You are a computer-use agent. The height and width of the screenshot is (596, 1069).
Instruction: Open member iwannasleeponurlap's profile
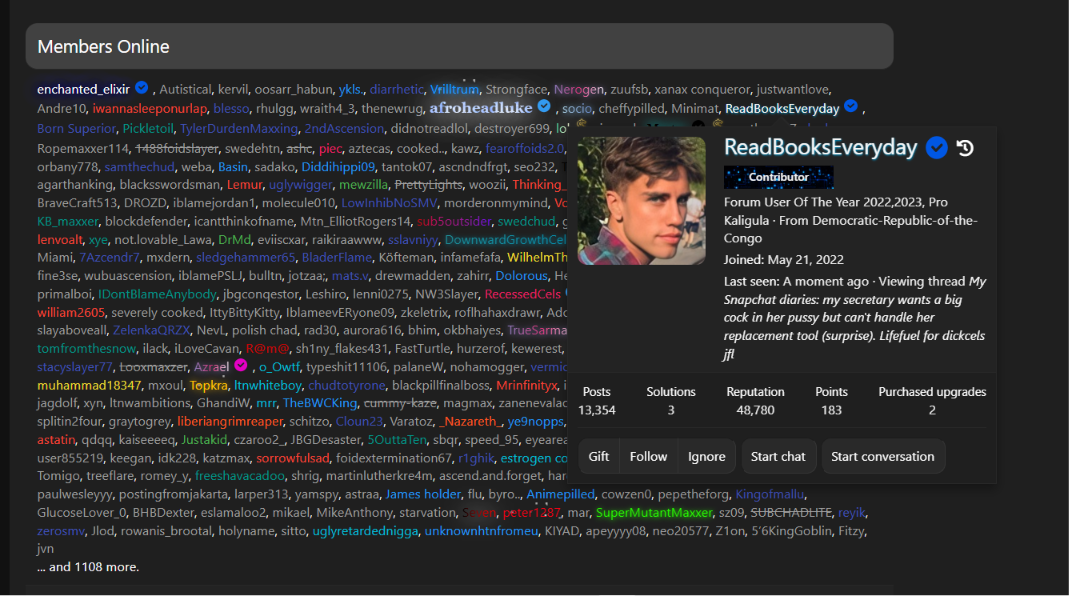(150, 108)
